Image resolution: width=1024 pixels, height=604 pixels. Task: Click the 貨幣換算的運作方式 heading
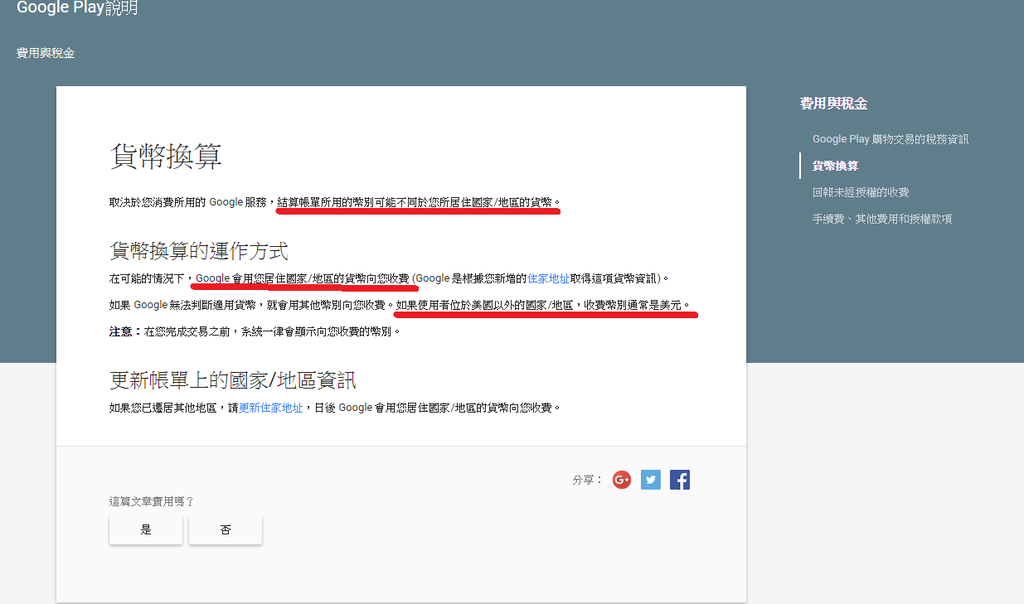tap(199, 251)
